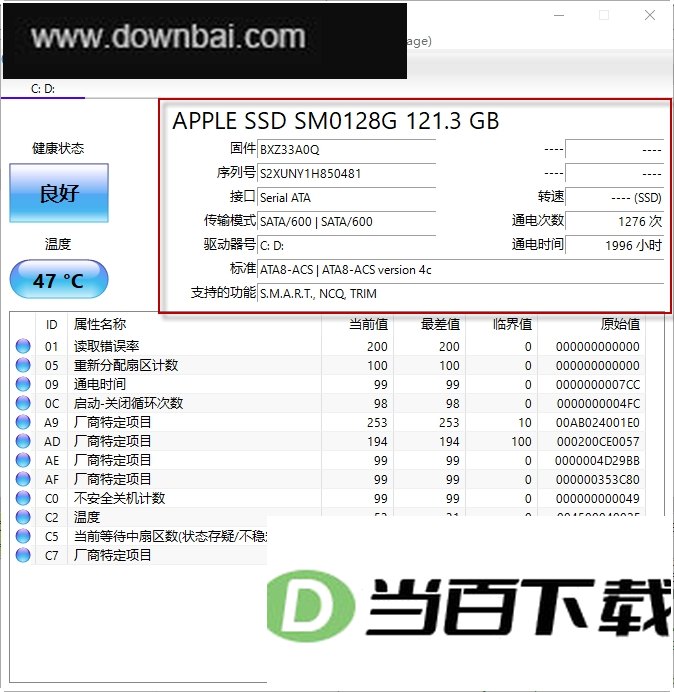
Task: Click the 良好 health status button
Action: (x=59, y=193)
